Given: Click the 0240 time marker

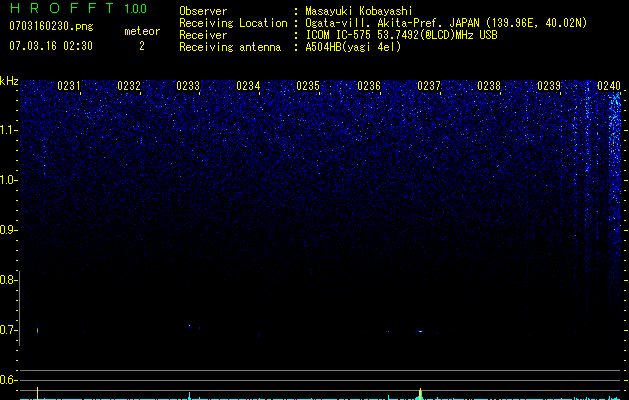Looking at the screenshot, I should [x=609, y=85].
